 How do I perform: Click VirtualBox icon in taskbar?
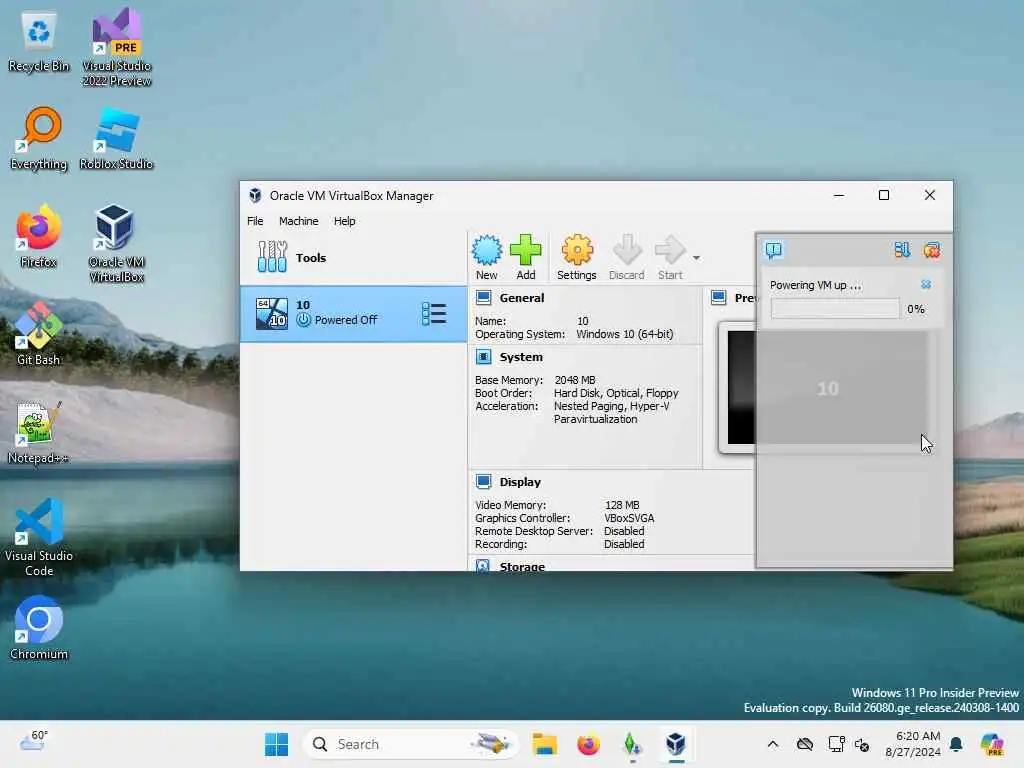tap(676, 744)
